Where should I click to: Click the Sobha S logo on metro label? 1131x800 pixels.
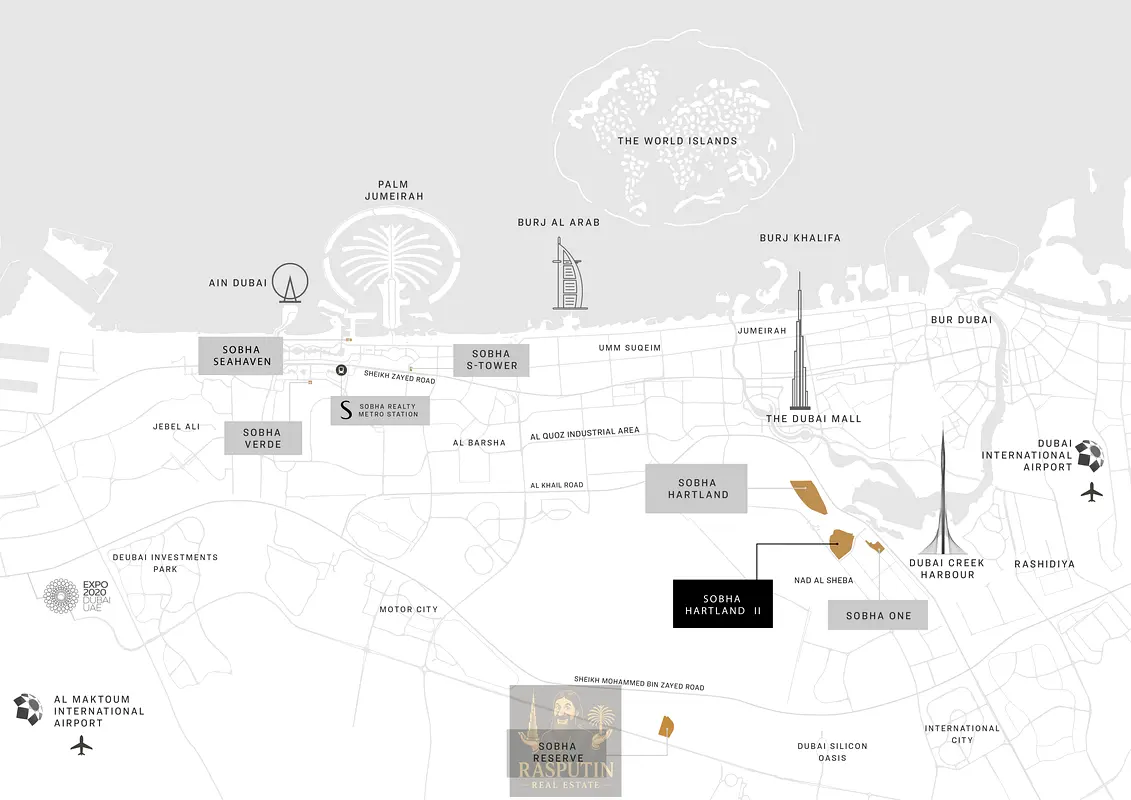pos(346,410)
